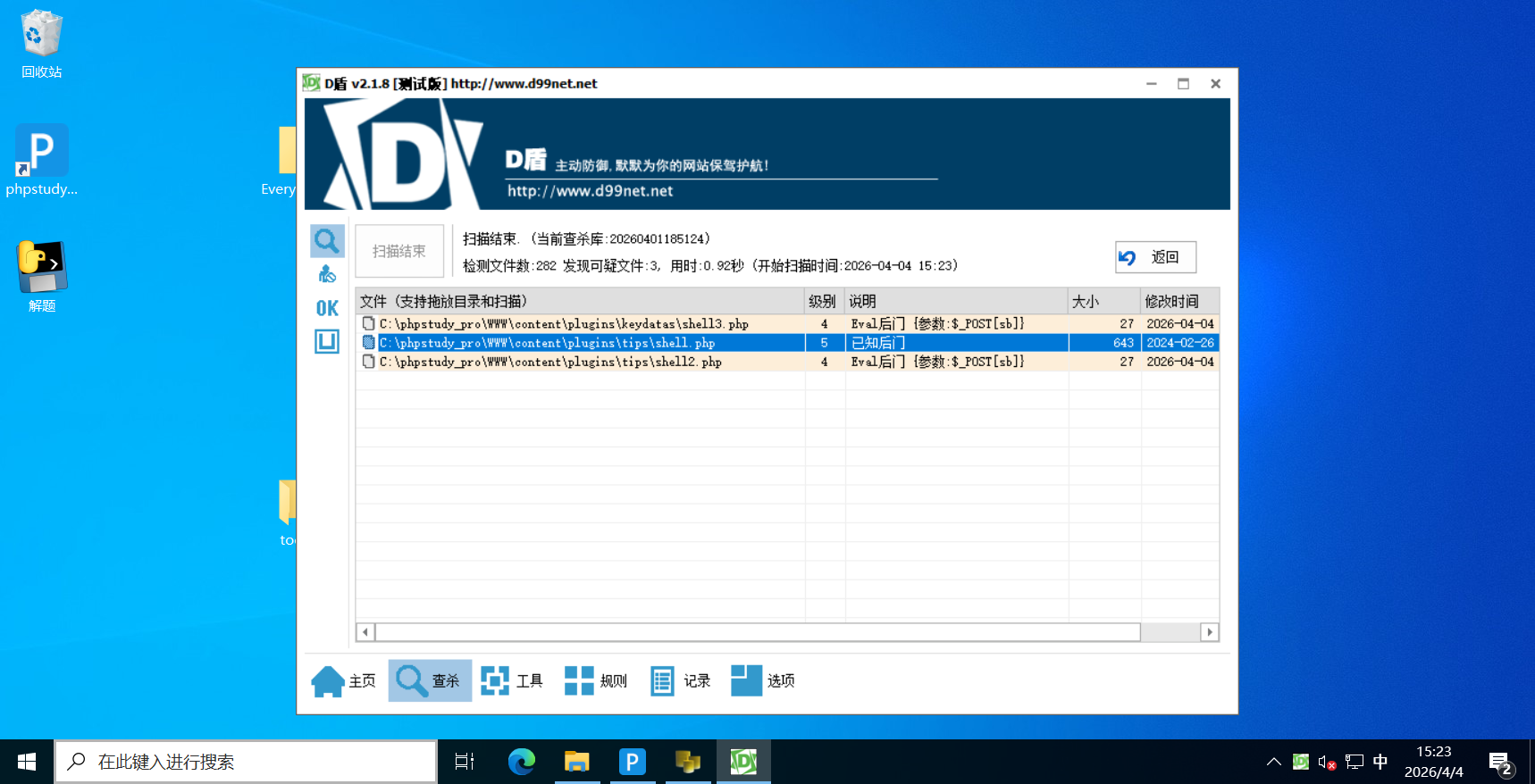
Task: Switch to the 查杀 scan tab
Action: coord(430,680)
